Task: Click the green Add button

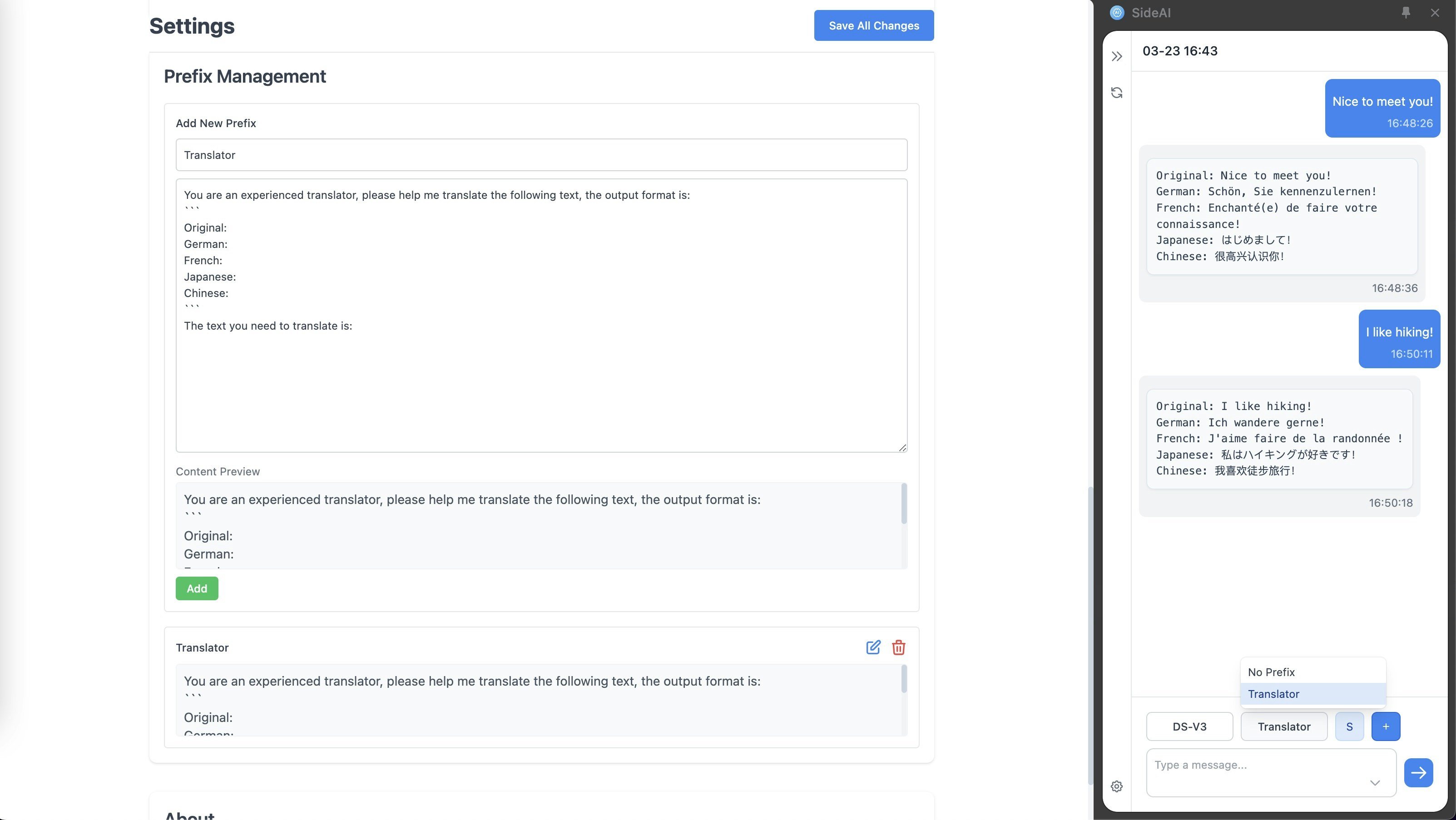Action: tap(197, 588)
